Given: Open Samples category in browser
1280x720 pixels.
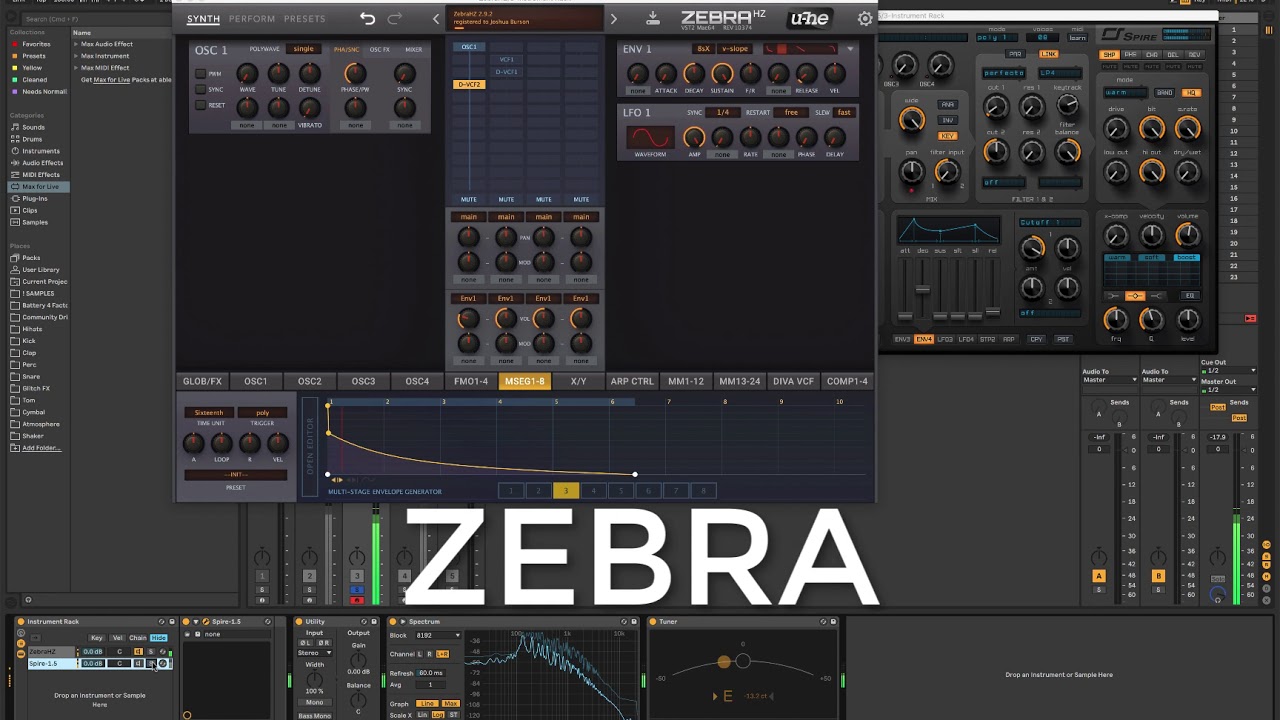Looking at the screenshot, I should [35, 223].
